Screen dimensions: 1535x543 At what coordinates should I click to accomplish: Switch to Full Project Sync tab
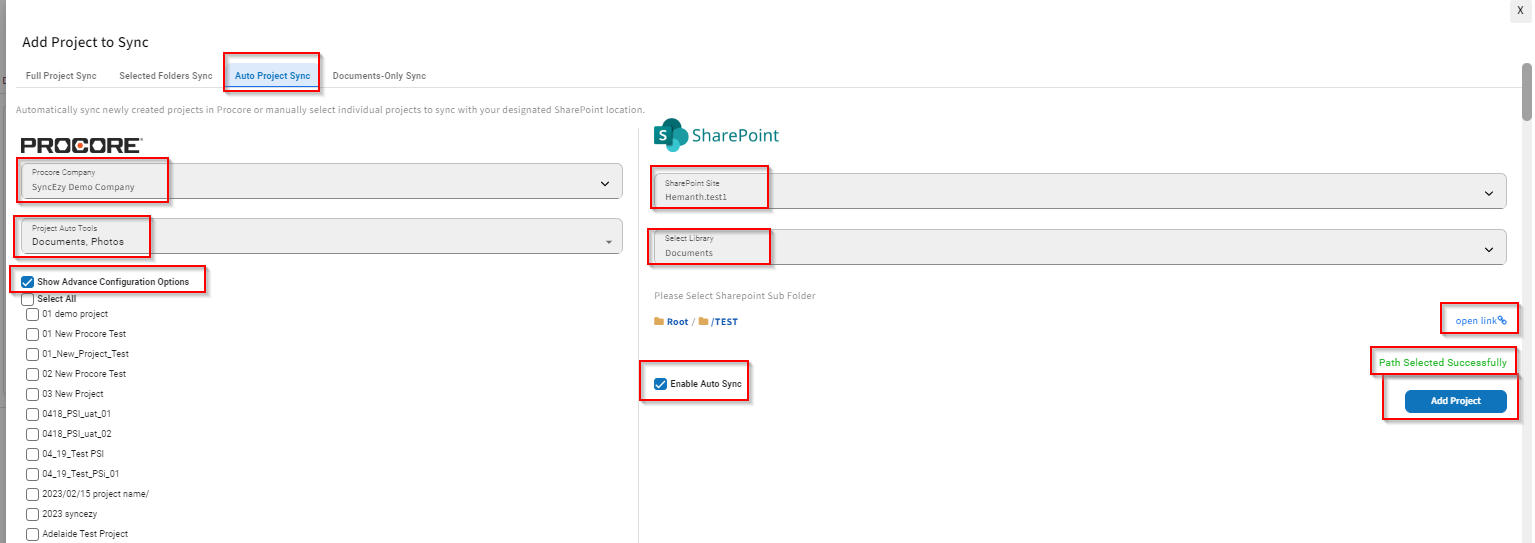point(61,76)
